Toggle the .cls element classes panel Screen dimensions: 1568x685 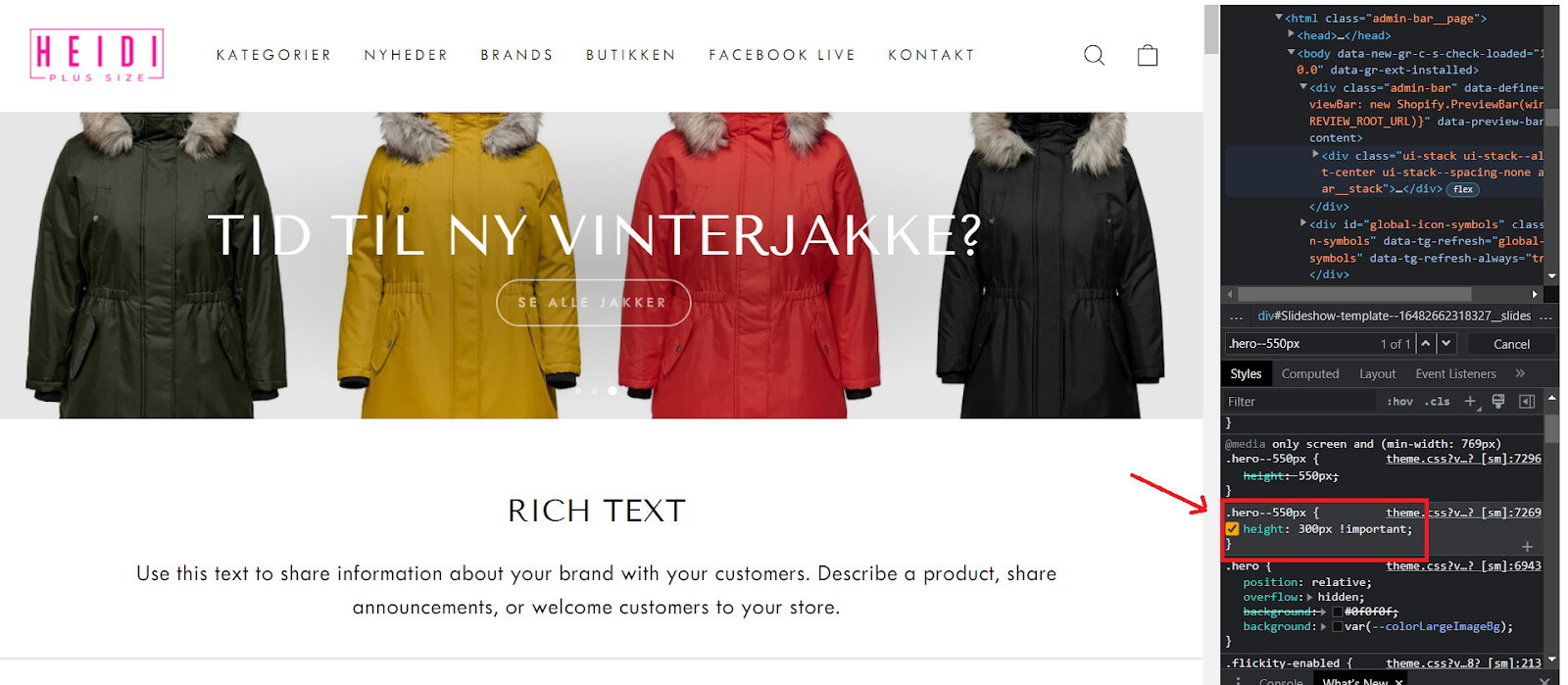1438,402
